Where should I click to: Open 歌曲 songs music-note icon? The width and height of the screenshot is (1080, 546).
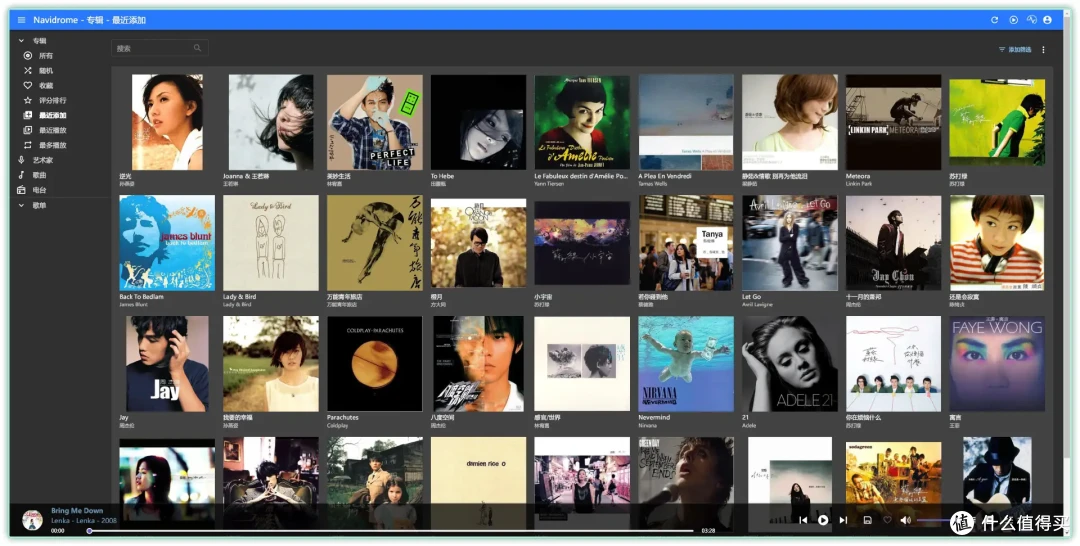(21, 175)
